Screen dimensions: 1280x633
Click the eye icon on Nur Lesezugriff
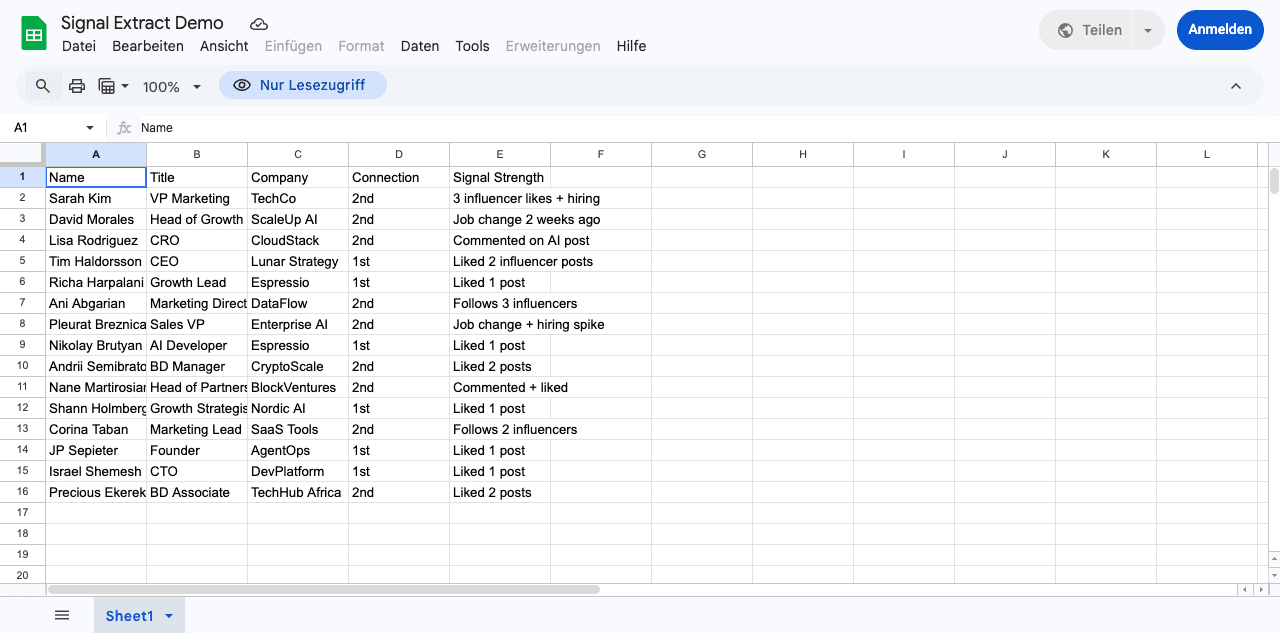click(241, 85)
